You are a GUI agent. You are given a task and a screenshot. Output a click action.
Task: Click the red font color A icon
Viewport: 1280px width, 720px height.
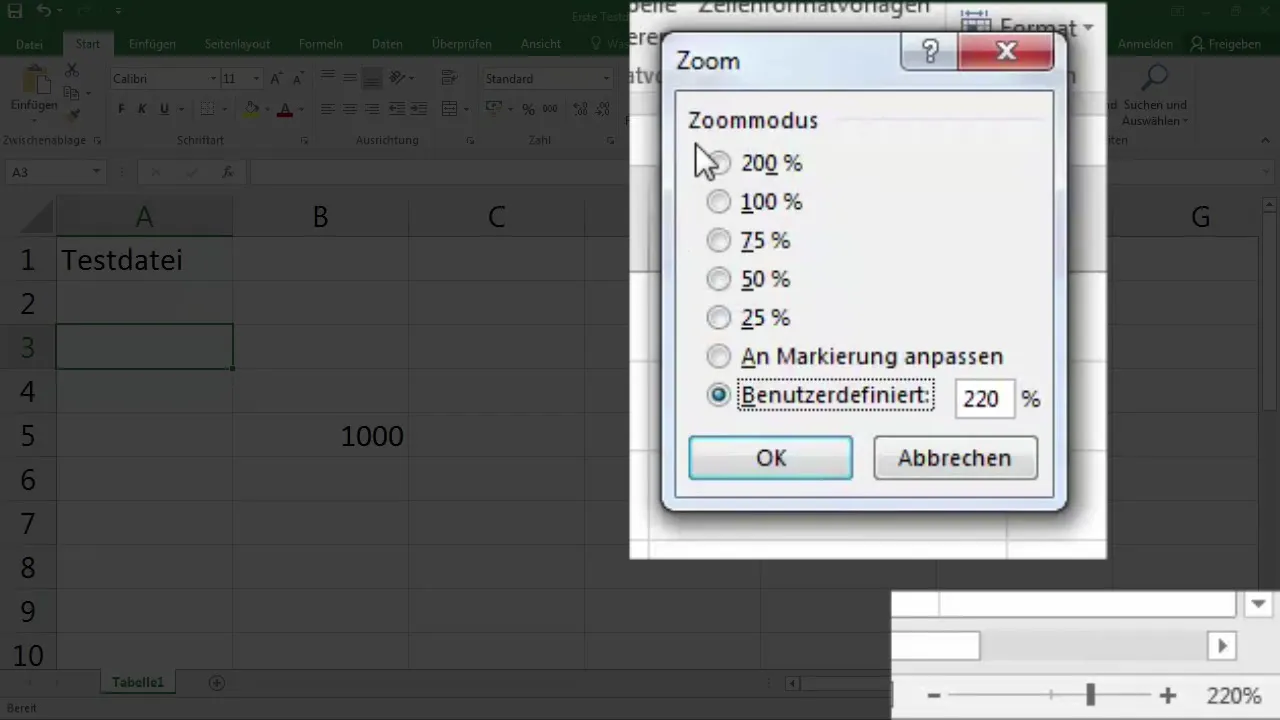[x=285, y=109]
